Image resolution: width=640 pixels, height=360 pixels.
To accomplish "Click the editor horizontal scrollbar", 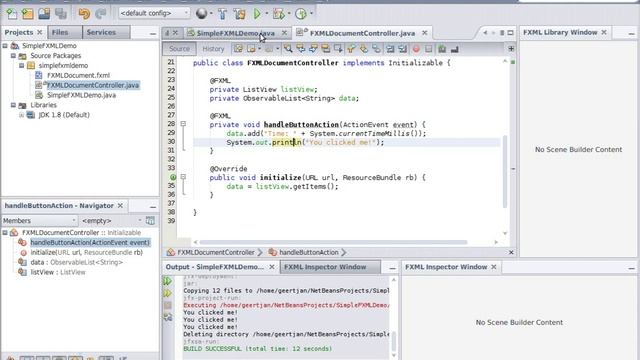I will point(333,242).
